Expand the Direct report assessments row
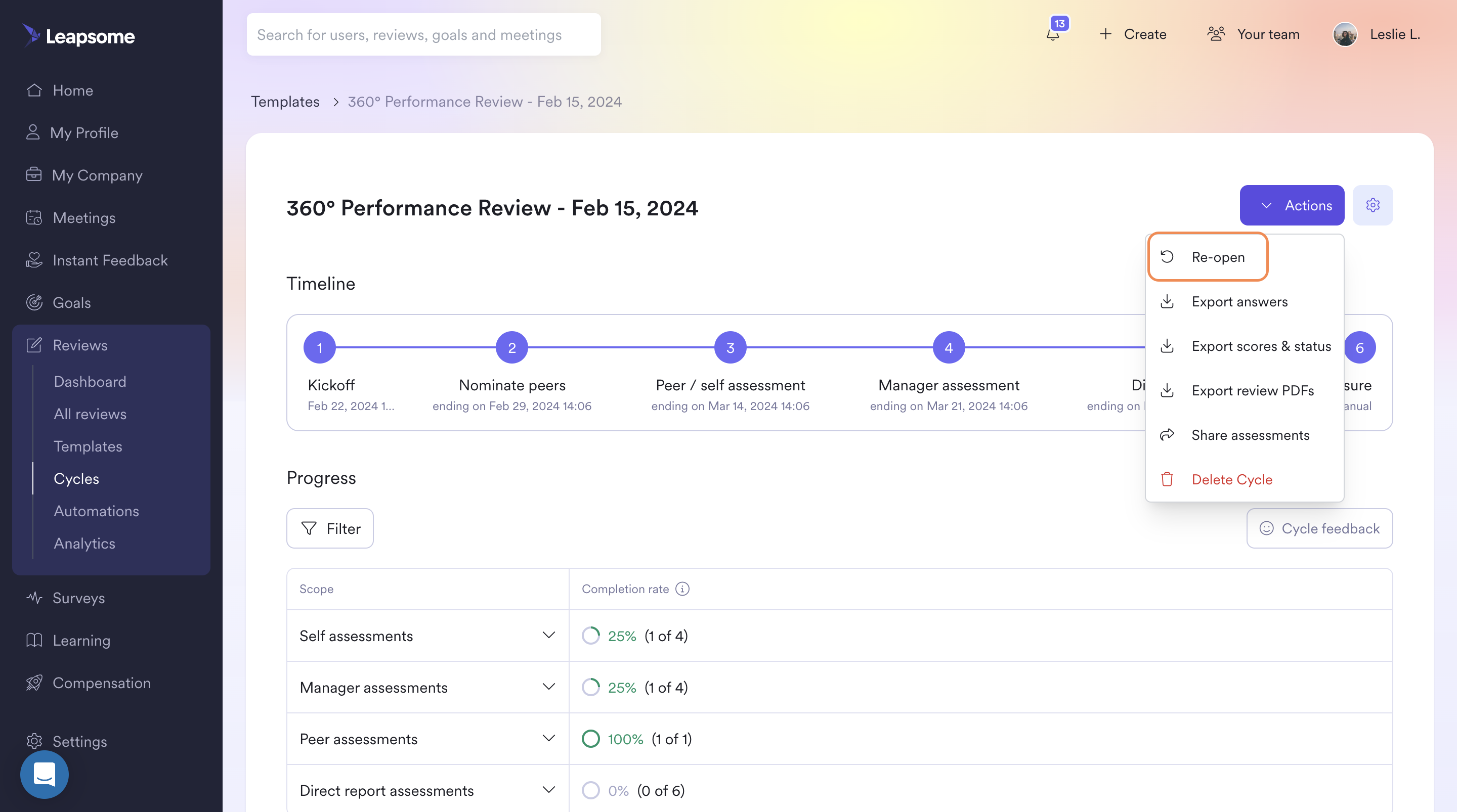 click(x=548, y=789)
